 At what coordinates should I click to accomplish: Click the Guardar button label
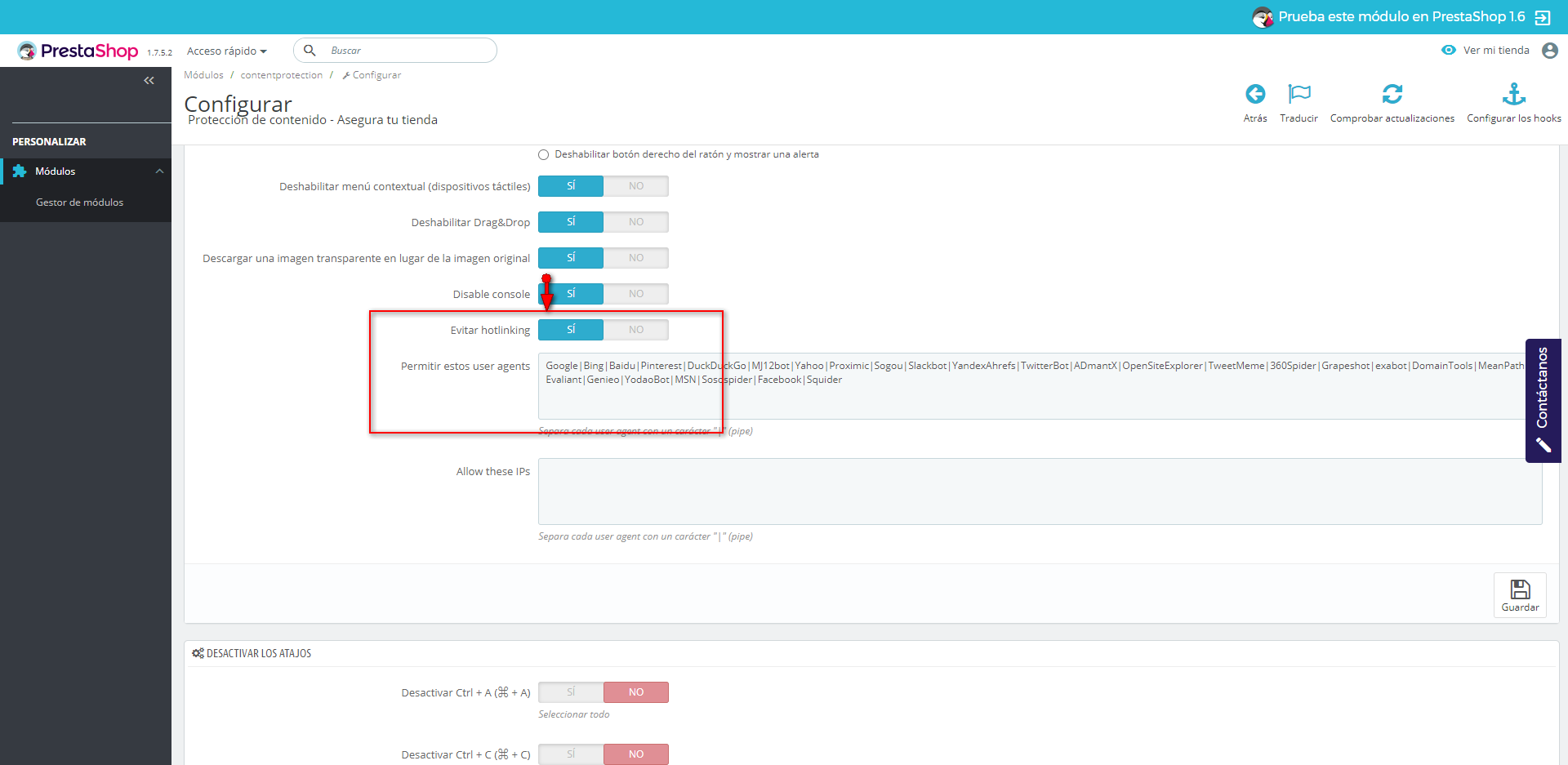[x=1520, y=607]
